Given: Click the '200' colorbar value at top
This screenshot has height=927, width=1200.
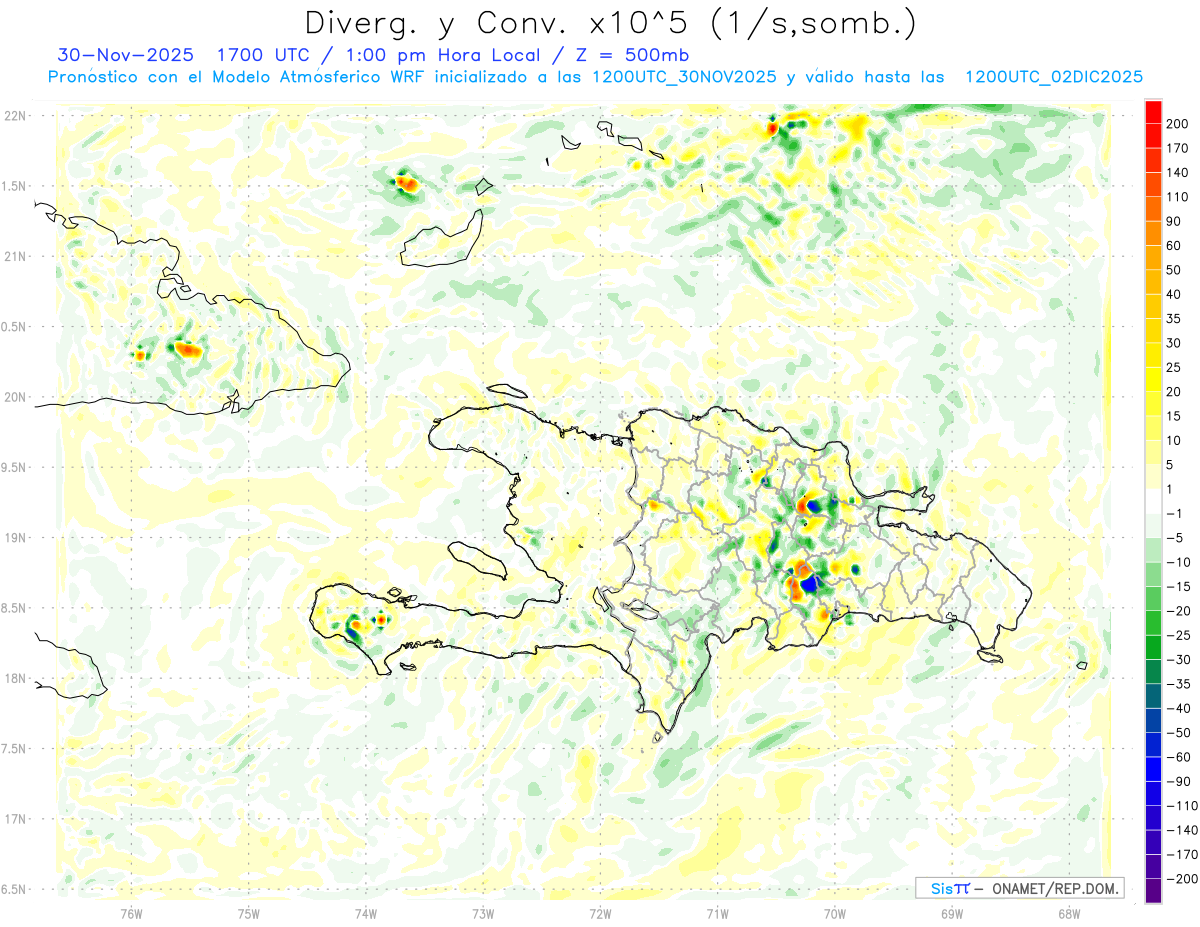Looking at the screenshot, I should pos(1179,123).
